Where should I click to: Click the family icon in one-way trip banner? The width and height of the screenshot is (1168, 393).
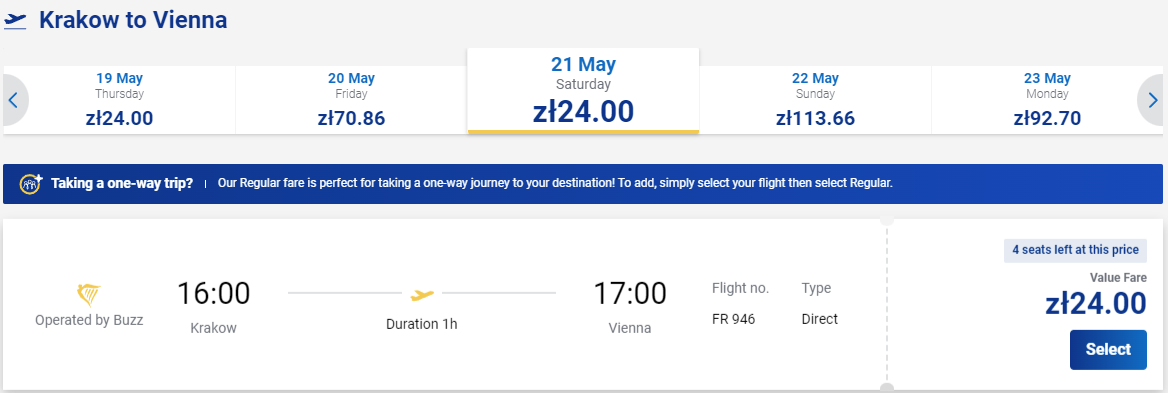[x=31, y=183]
